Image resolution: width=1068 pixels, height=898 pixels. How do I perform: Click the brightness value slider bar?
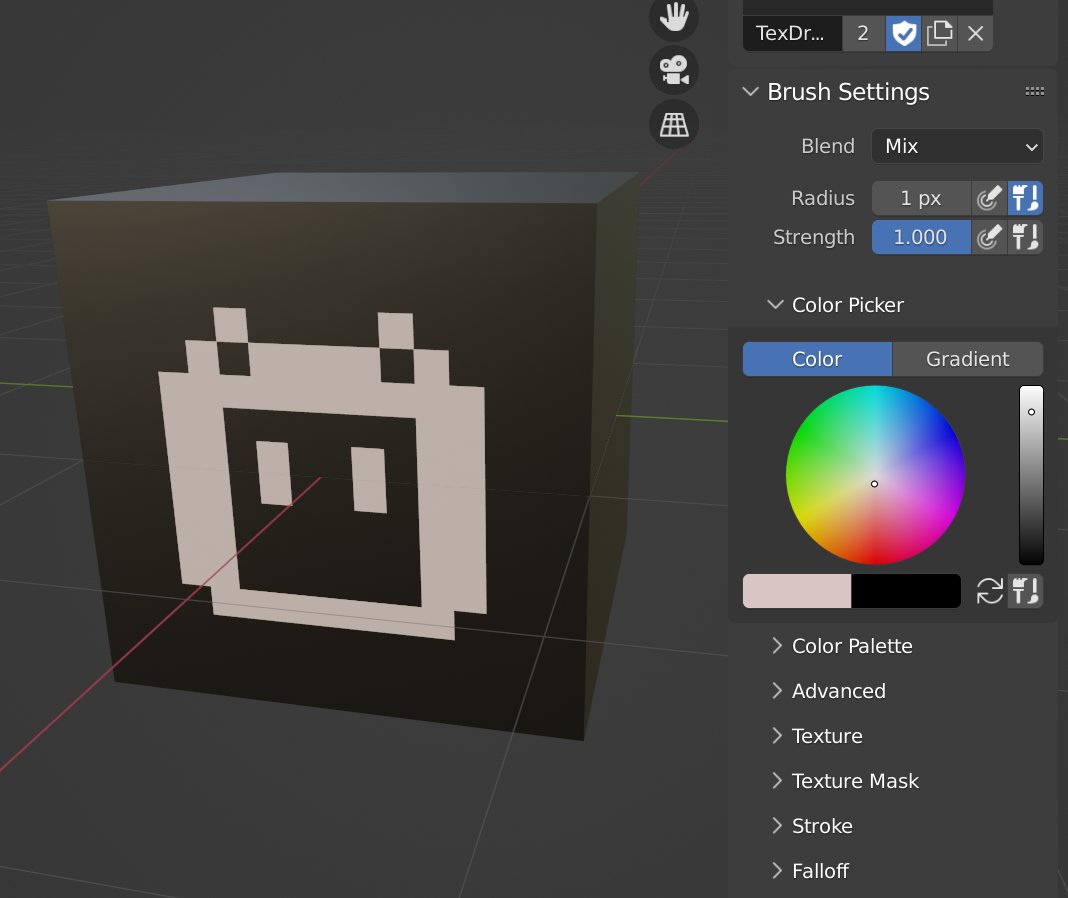(1031, 475)
